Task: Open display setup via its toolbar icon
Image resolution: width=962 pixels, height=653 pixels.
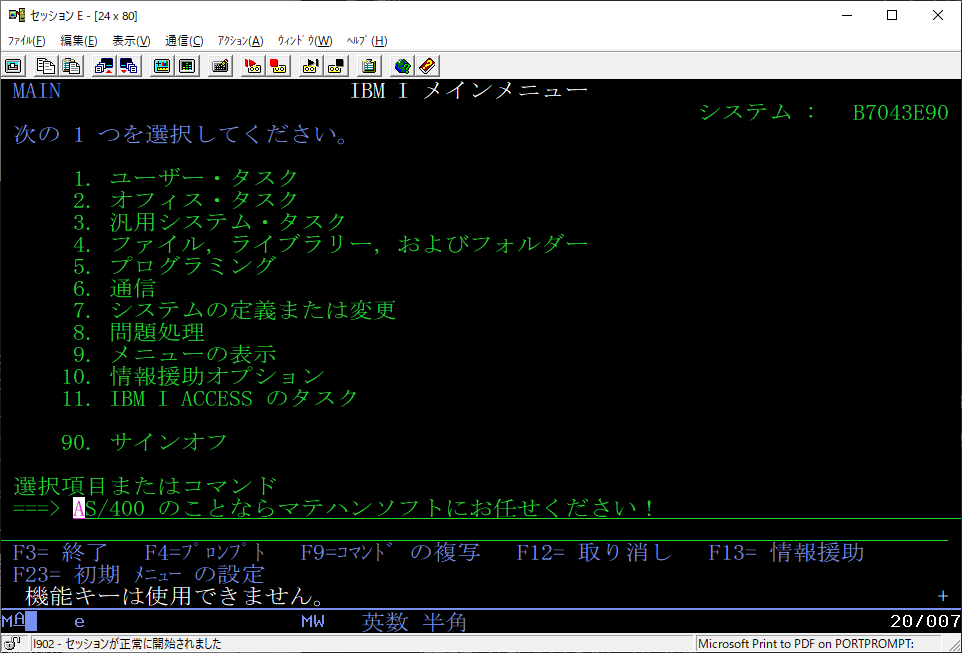Action: [x=161, y=66]
